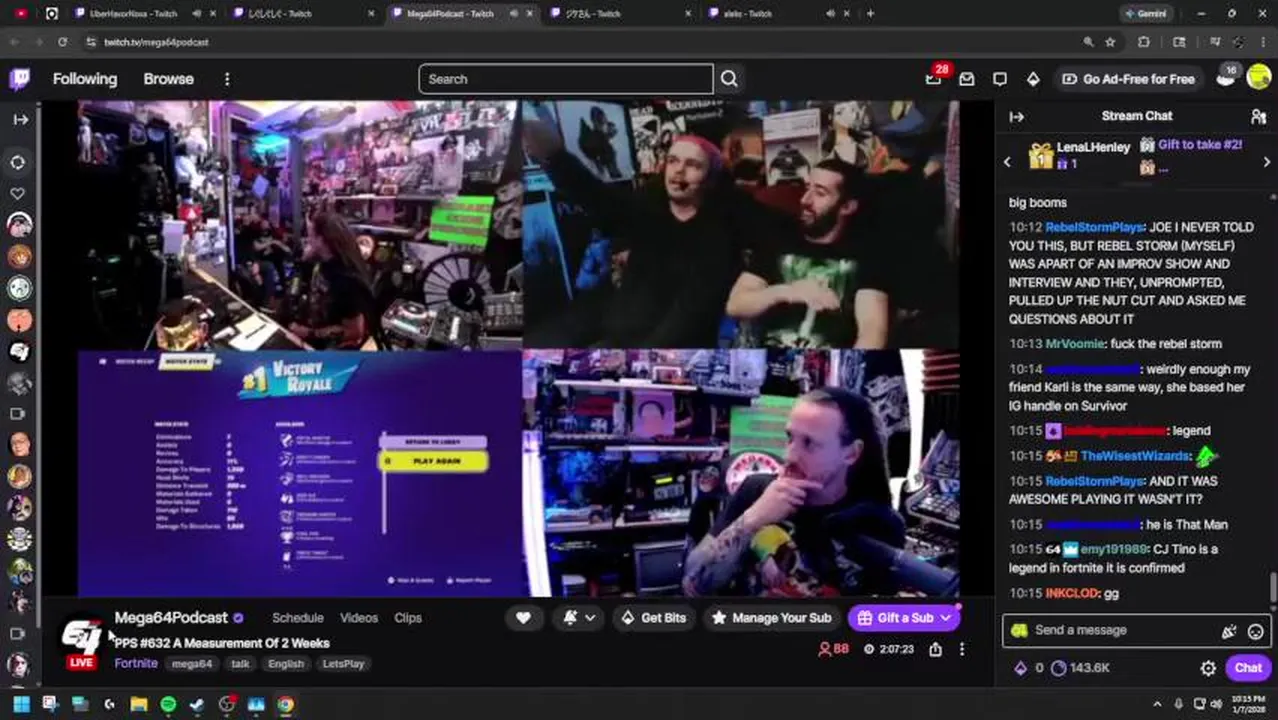This screenshot has width=1278, height=720.
Task: Open the Browse menu item
Action: click(x=168, y=79)
